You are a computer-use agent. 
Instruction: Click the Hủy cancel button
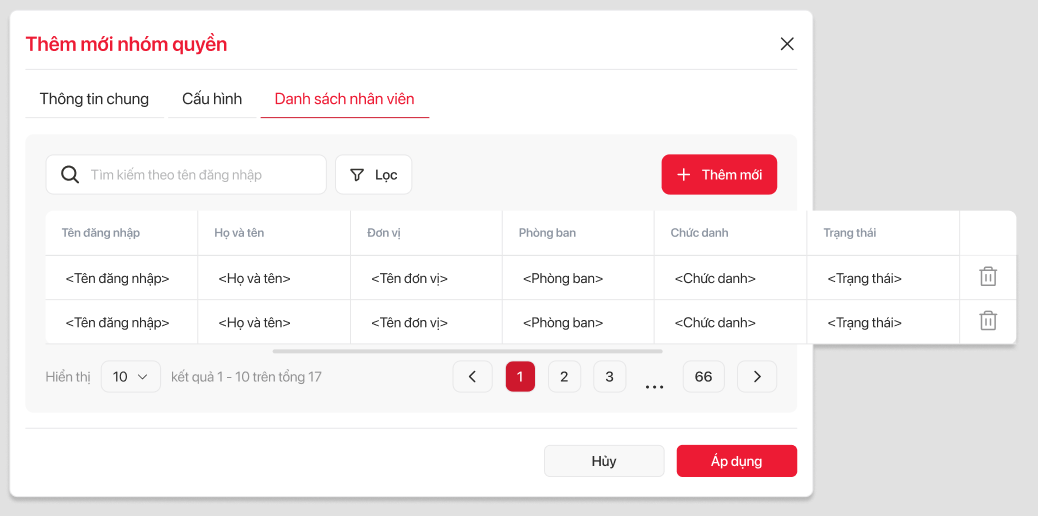click(x=604, y=461)
